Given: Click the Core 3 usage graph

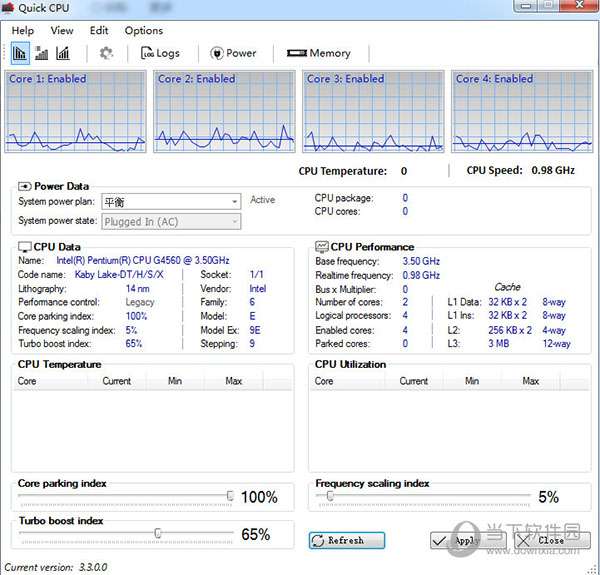Looking at the screenshot, I should coord(373,112).
